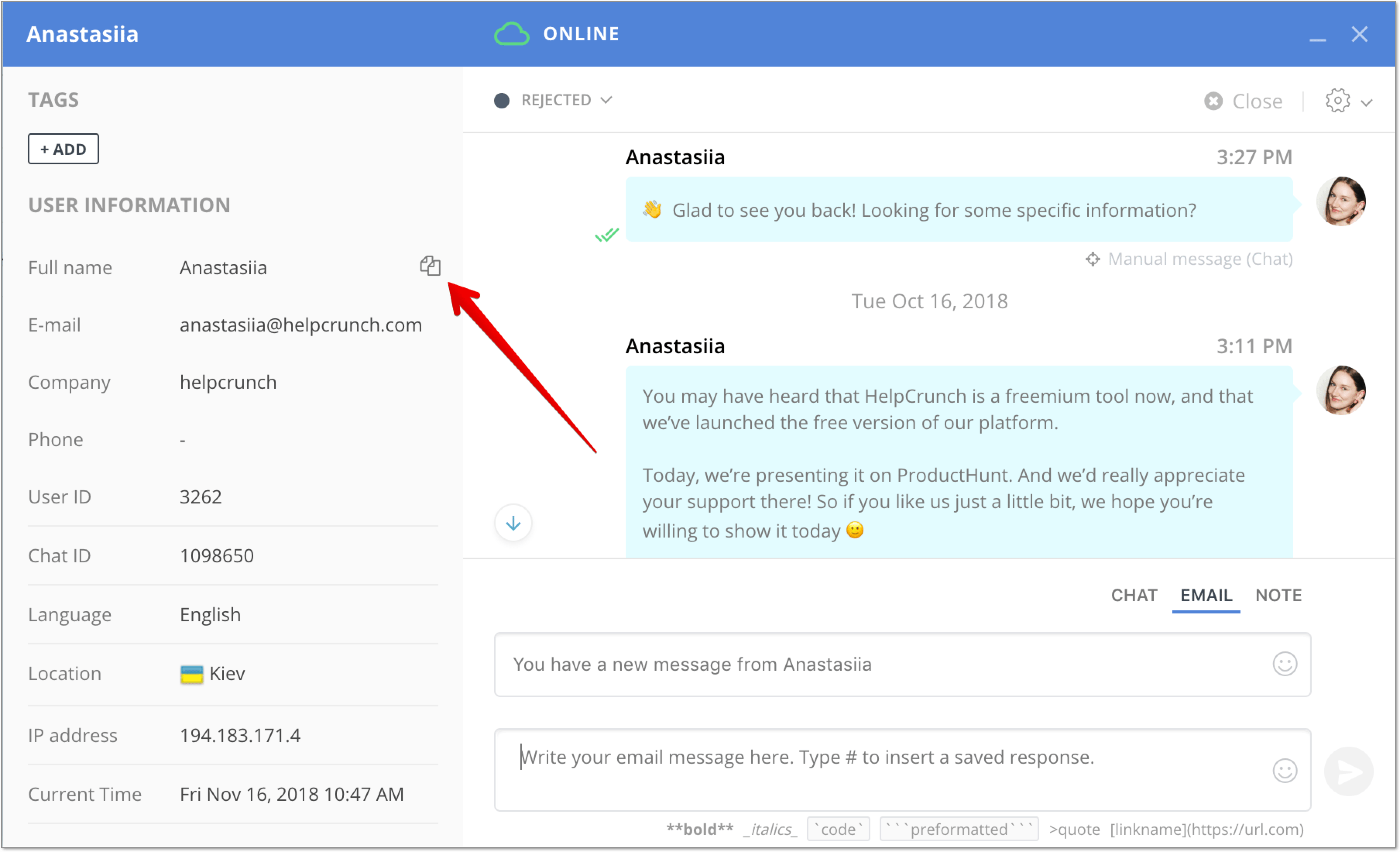Switch to the CHAT tab

coord(1134,595)
